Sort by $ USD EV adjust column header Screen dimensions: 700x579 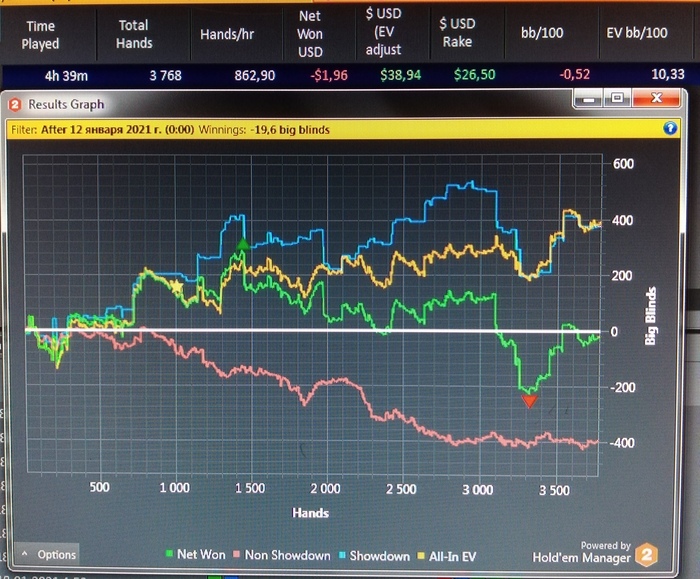pyautogui.click(x=383, y=32)
